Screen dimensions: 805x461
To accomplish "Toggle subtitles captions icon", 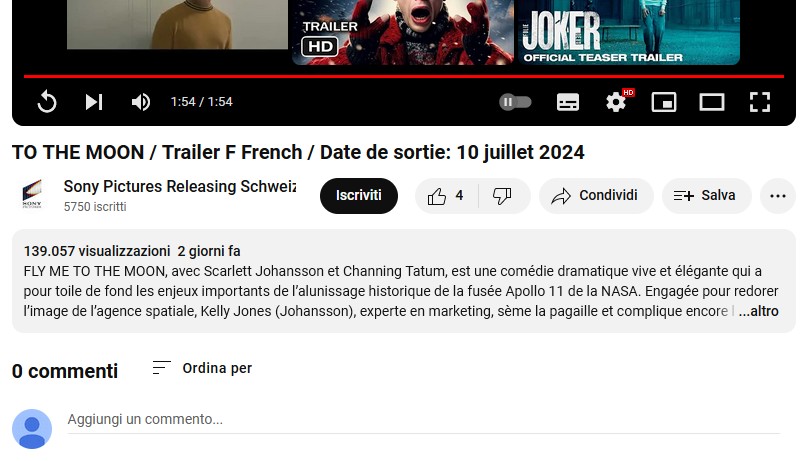I will [568, 102].
